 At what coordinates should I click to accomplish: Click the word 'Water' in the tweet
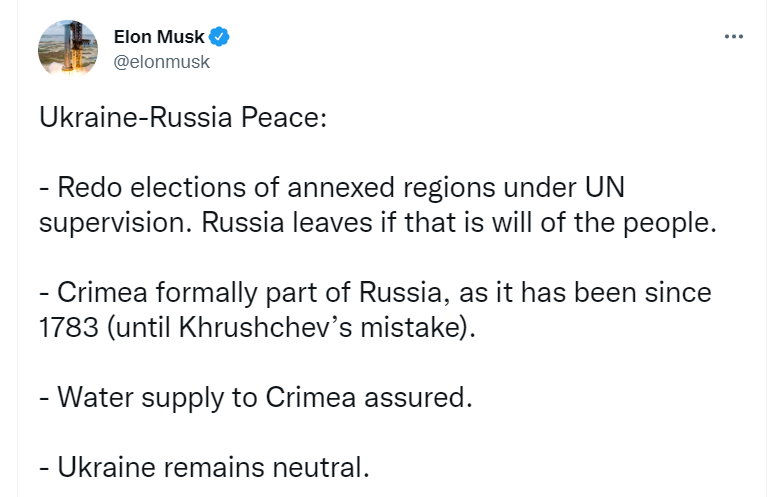point(96,397)
